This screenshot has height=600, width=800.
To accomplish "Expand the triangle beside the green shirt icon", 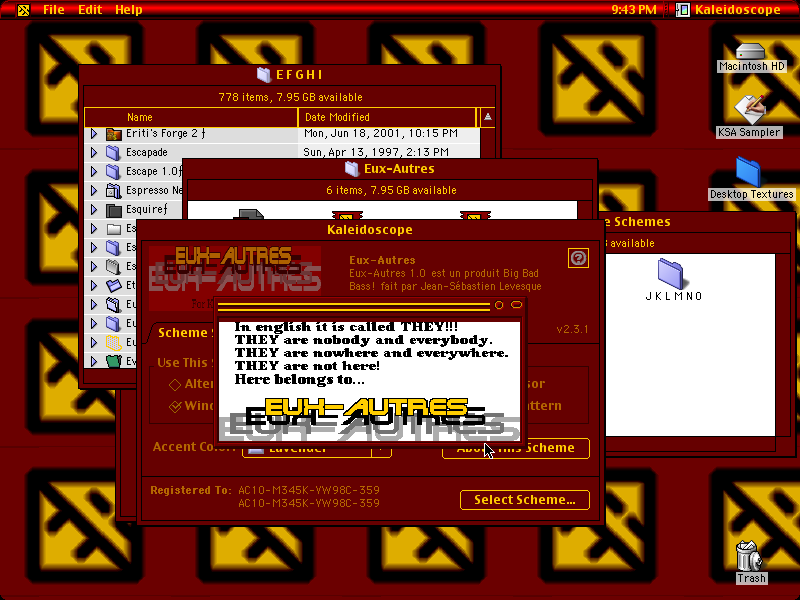I will pyautogui.click(x=94, y=361).
